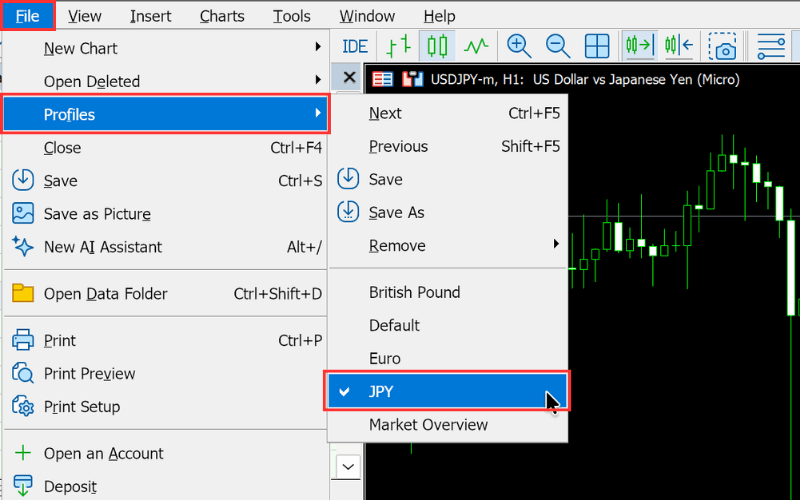Toggle chart auto scroll icon
Viewport: 800px width, 500px height.
(639, 46)
